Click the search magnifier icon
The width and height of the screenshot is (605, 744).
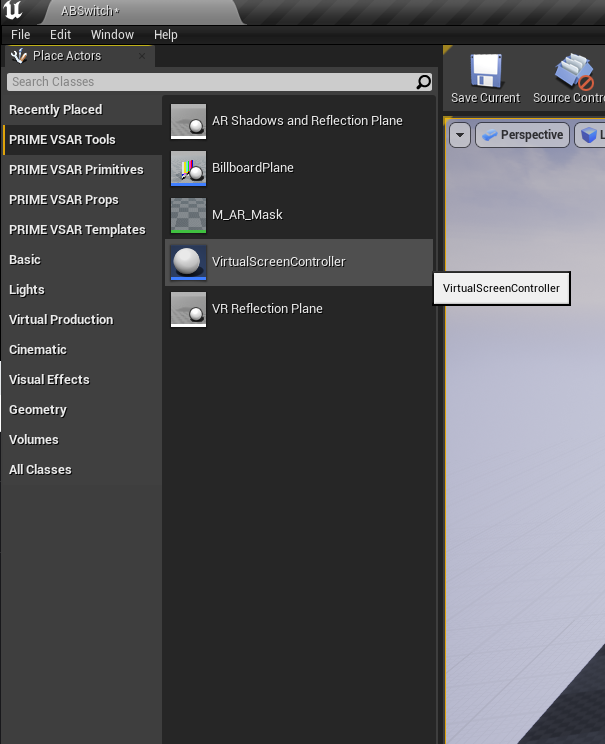423,82
